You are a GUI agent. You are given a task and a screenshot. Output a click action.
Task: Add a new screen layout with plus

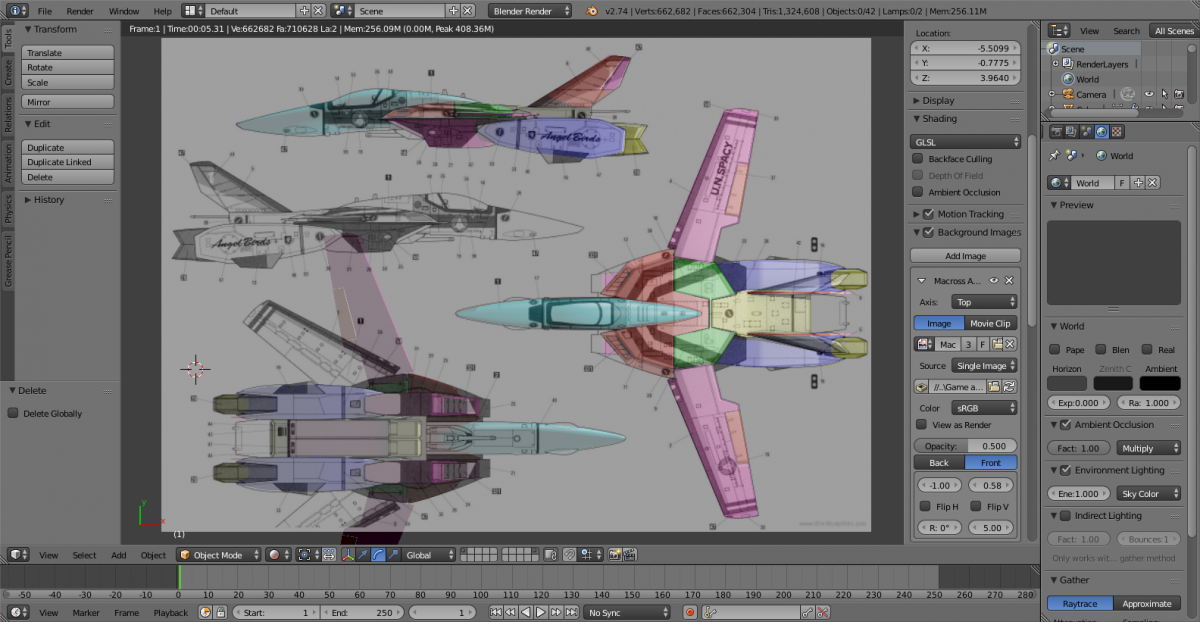coord(303,10)
